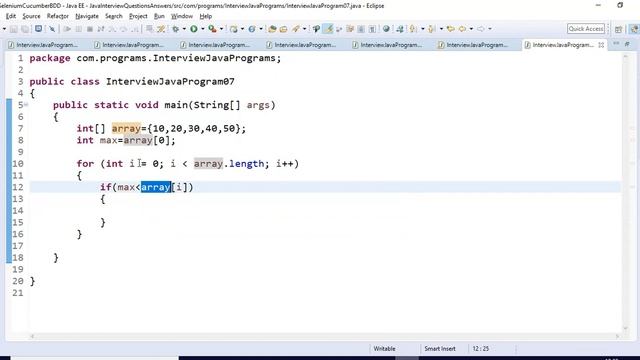Toggle Block Selection Mode
This screenshot has width=640, height=360.
pyautogui.click(x=361, y=29)
